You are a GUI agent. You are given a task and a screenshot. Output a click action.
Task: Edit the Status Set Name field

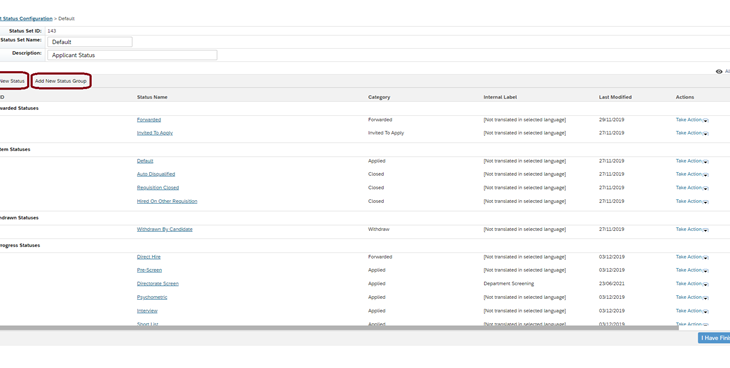tap(90, 42)
